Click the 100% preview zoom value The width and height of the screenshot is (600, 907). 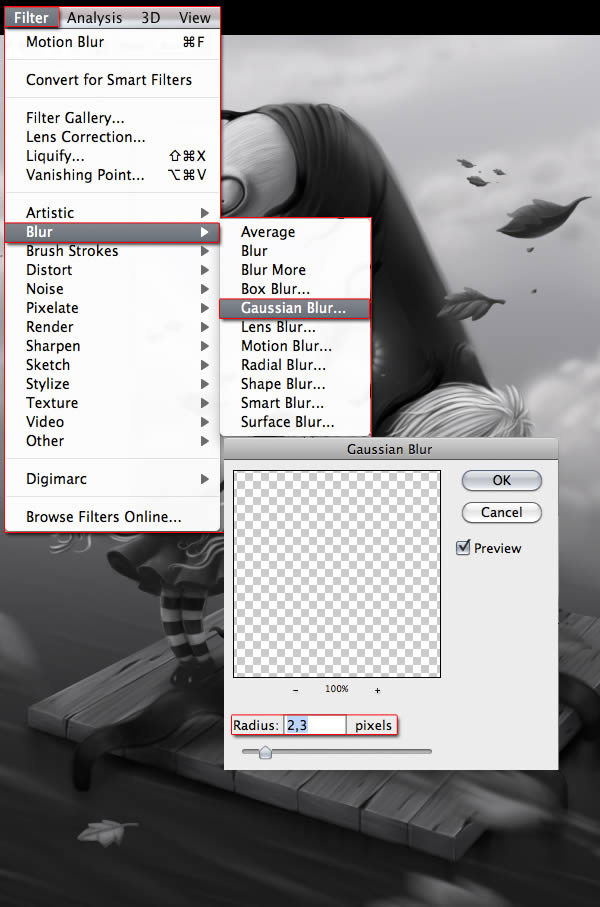[x=337, y=689]
